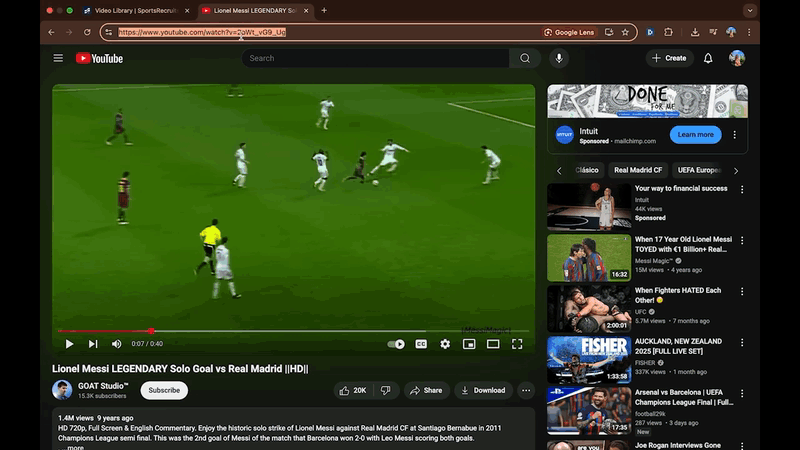The width and height of the screenshot is (800, 450).
Task: Open 'When Fighters HATED Each Other' title
Action: tap(678, 295)
